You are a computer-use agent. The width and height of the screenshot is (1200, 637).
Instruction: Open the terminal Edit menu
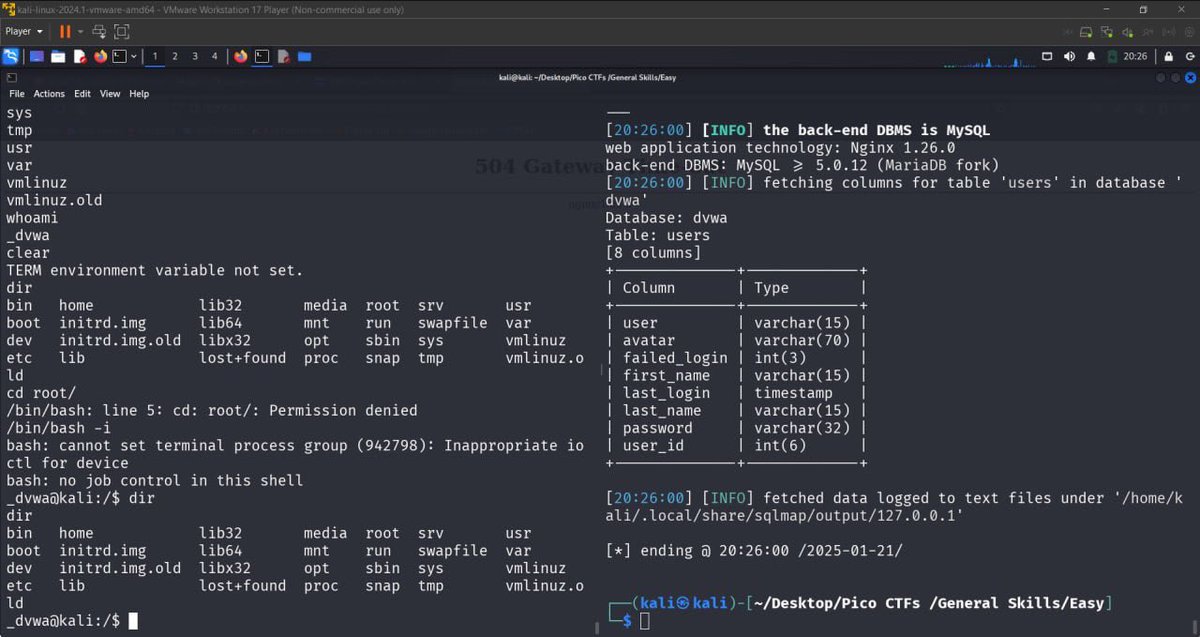[x=82, y=93]
